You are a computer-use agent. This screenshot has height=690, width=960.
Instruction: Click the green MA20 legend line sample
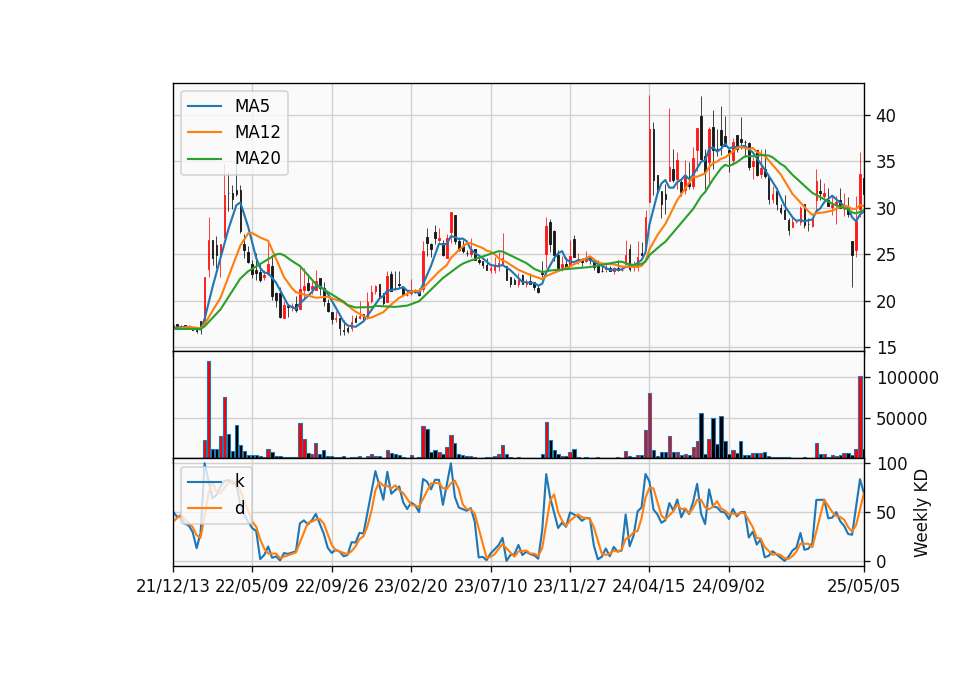(204, 158)
